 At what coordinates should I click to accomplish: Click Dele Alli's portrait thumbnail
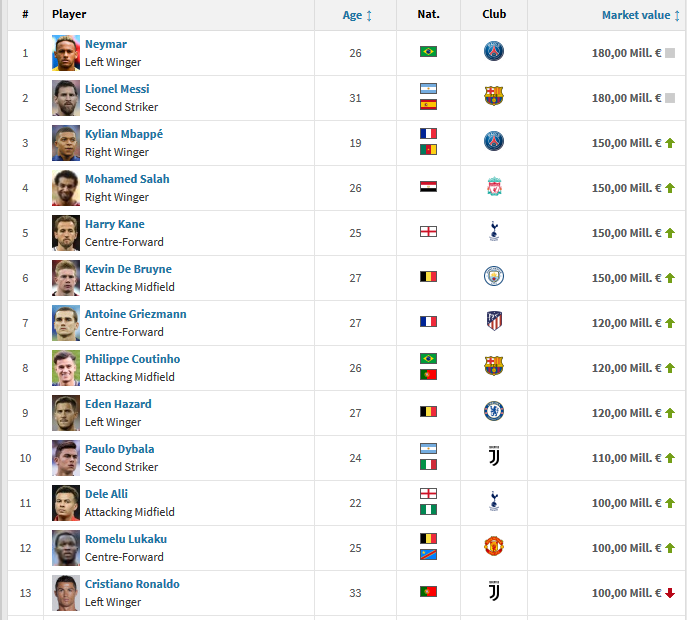tap(66, 501)
